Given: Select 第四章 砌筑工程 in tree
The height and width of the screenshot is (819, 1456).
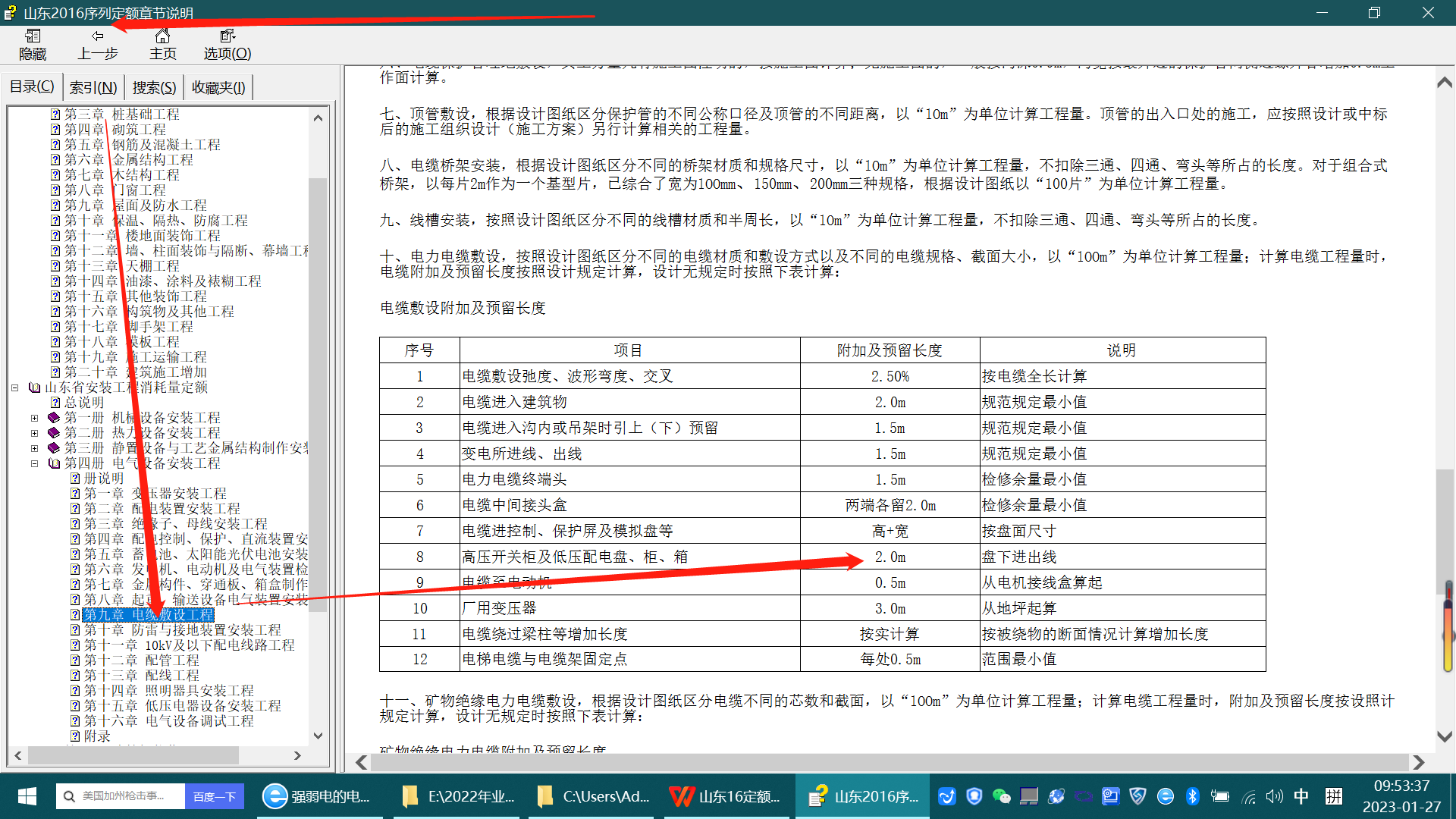Looking at the screenshot, I should pos(115,130).
